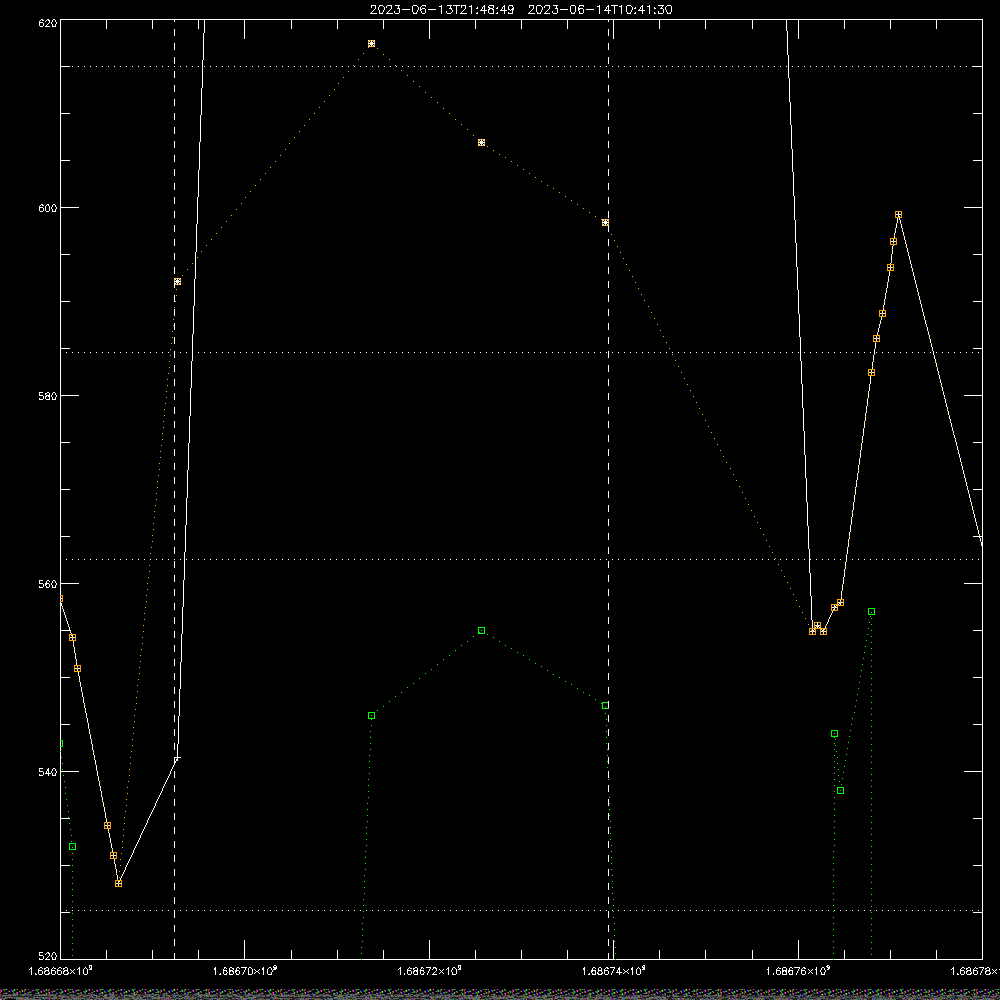Click the 1.68670×10⁹ x-axis label
Screen dimensions: 1000x1000
[x=245, y=971]
